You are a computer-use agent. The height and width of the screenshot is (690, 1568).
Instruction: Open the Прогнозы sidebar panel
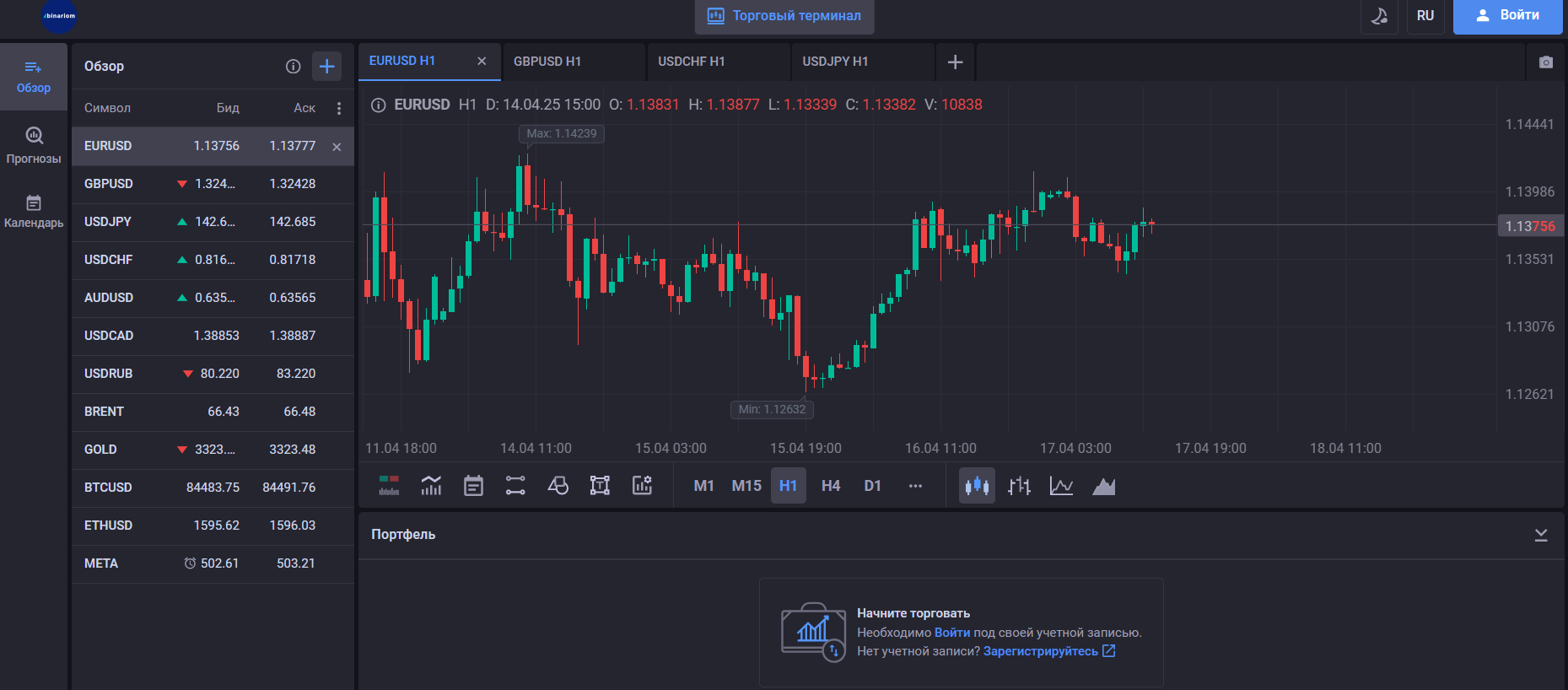pyautogui.click(x=34, y=145)
